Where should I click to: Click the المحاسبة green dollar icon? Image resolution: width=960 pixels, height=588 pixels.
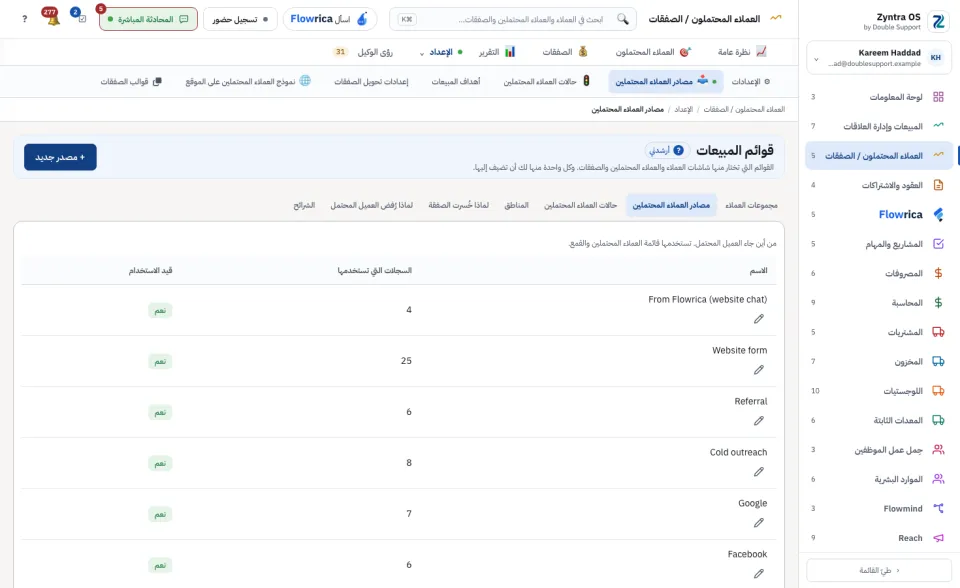pos(938,303)
